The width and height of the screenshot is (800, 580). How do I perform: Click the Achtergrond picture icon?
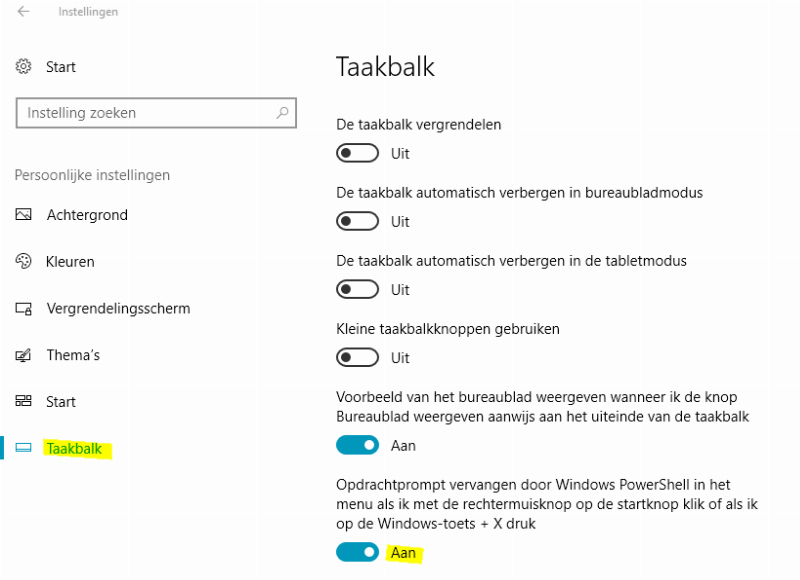tap(24, 215)
